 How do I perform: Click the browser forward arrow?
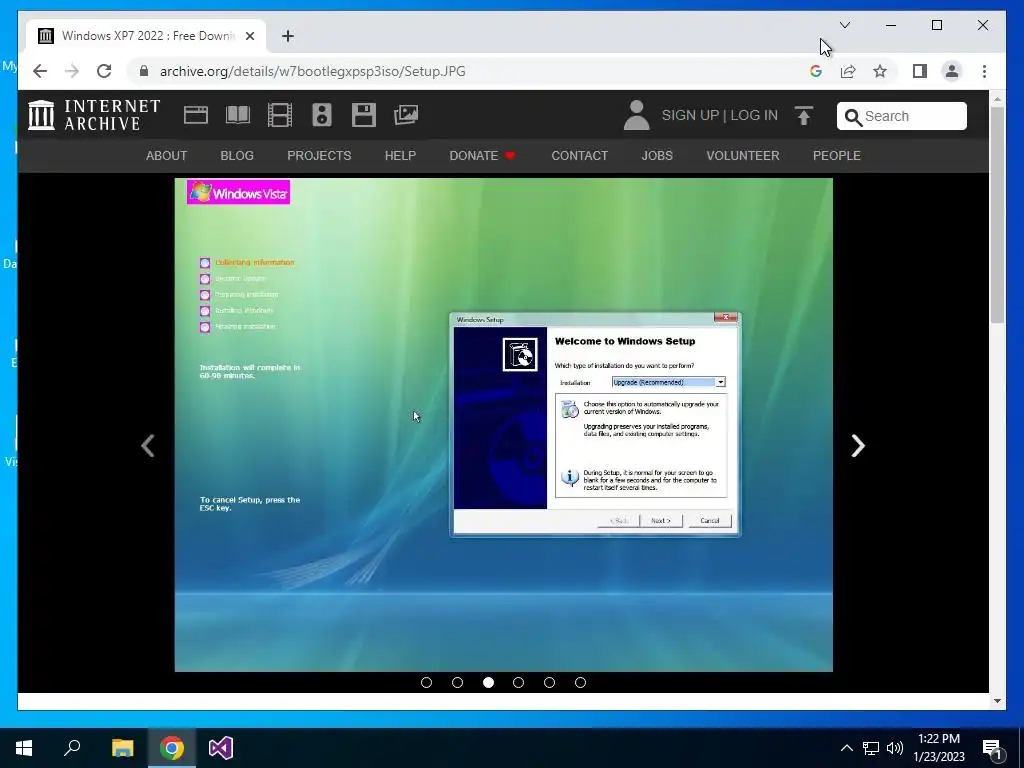click(x=72, y=71)
